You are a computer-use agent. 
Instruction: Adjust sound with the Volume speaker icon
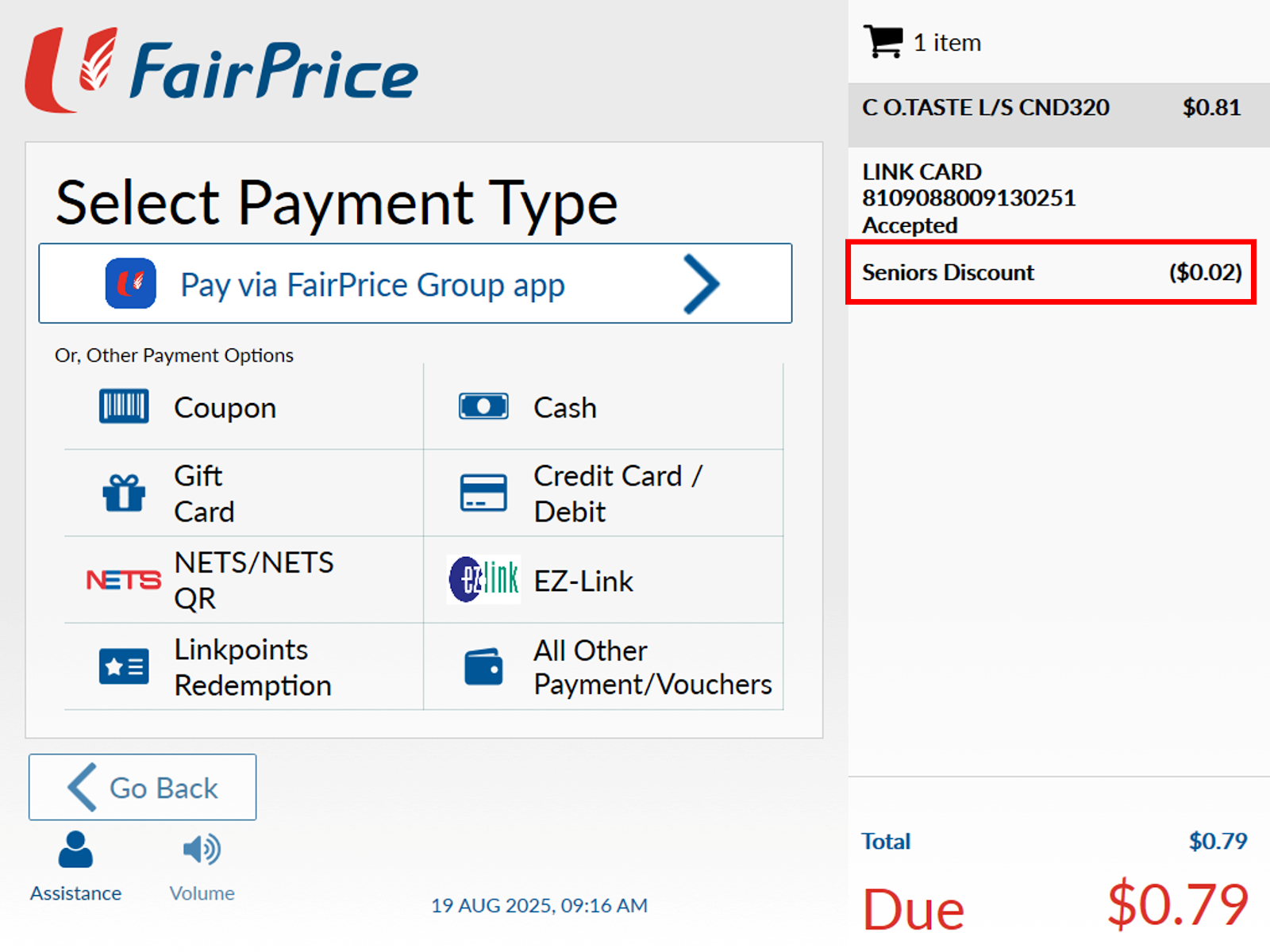click(x=202, y=850)
